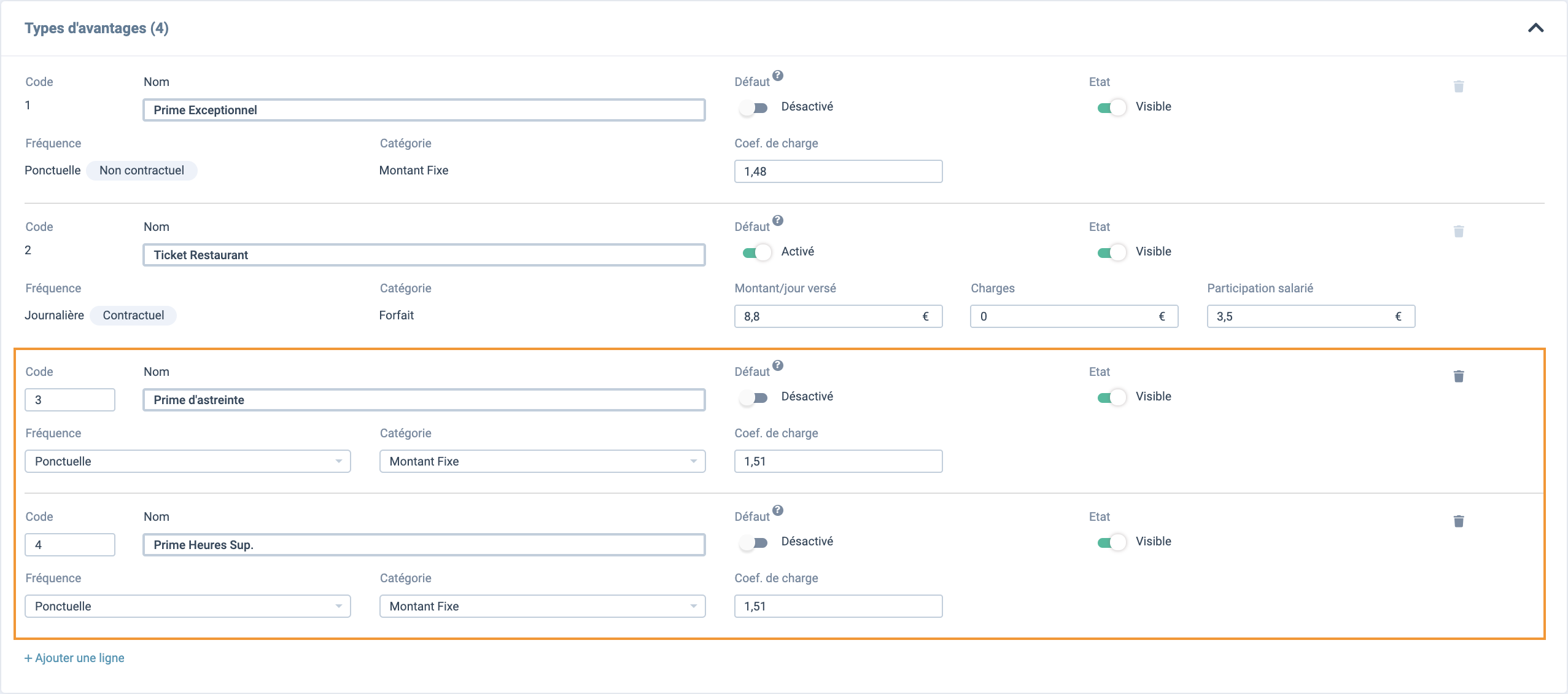Click the Contractuel tag

click(x=133, y=315)
